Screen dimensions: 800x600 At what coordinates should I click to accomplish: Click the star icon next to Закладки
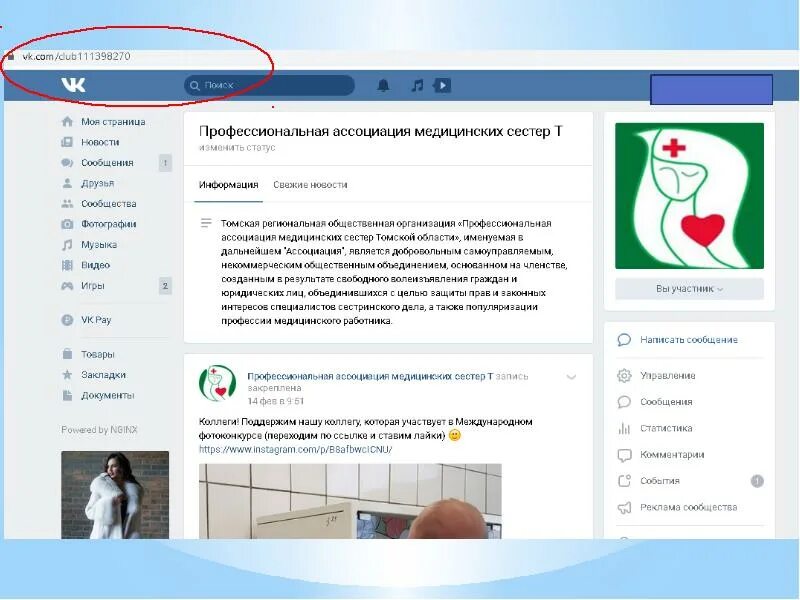pyautogui.click(x=67, y=374)
